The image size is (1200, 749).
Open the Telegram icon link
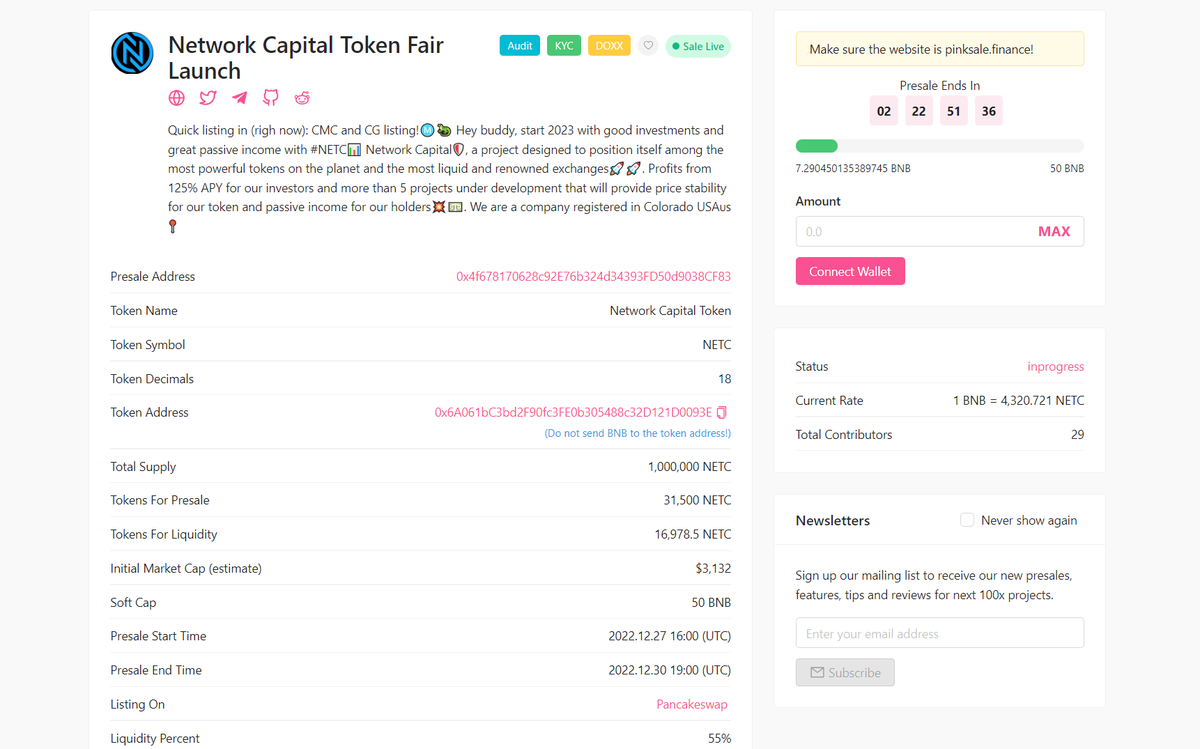239,98
